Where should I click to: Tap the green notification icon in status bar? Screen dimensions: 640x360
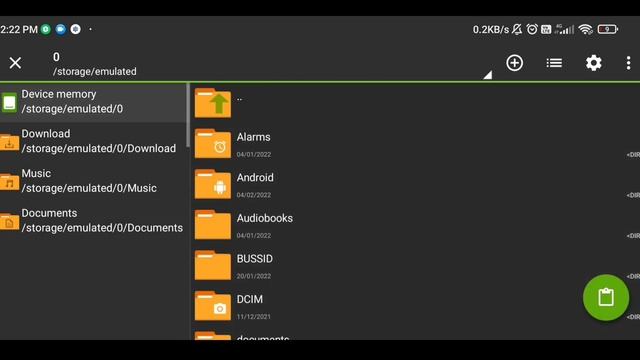click(x=46, y=29)
